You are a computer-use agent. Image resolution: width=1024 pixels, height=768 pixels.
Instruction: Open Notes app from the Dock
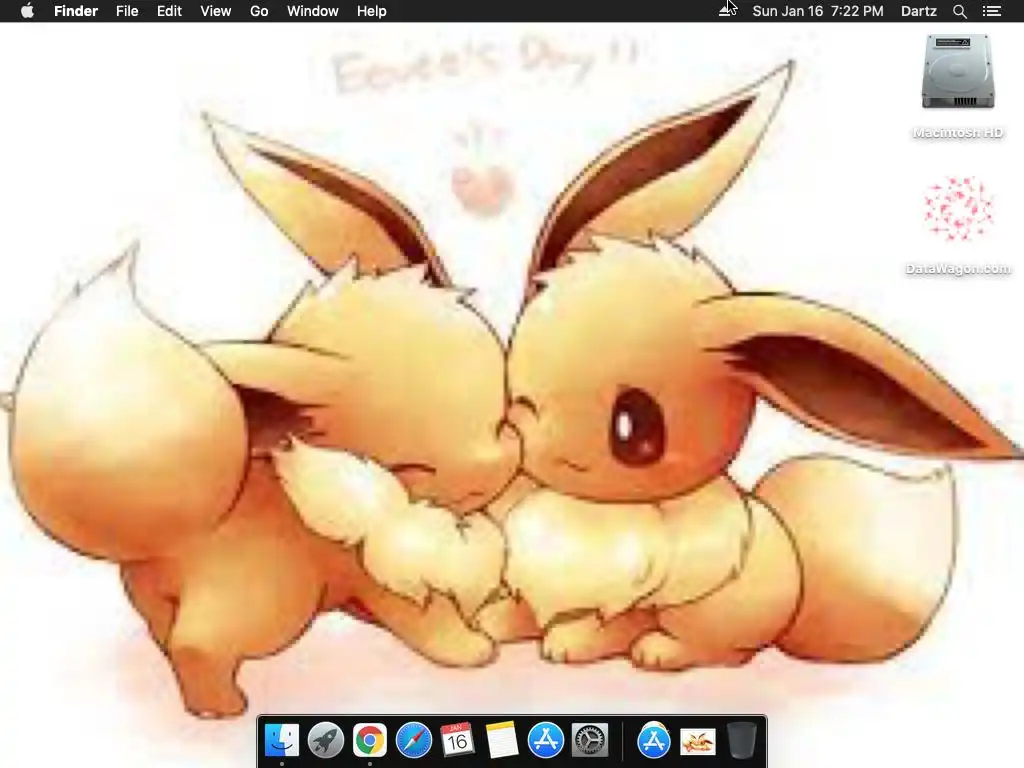click(x=502, y=740)
